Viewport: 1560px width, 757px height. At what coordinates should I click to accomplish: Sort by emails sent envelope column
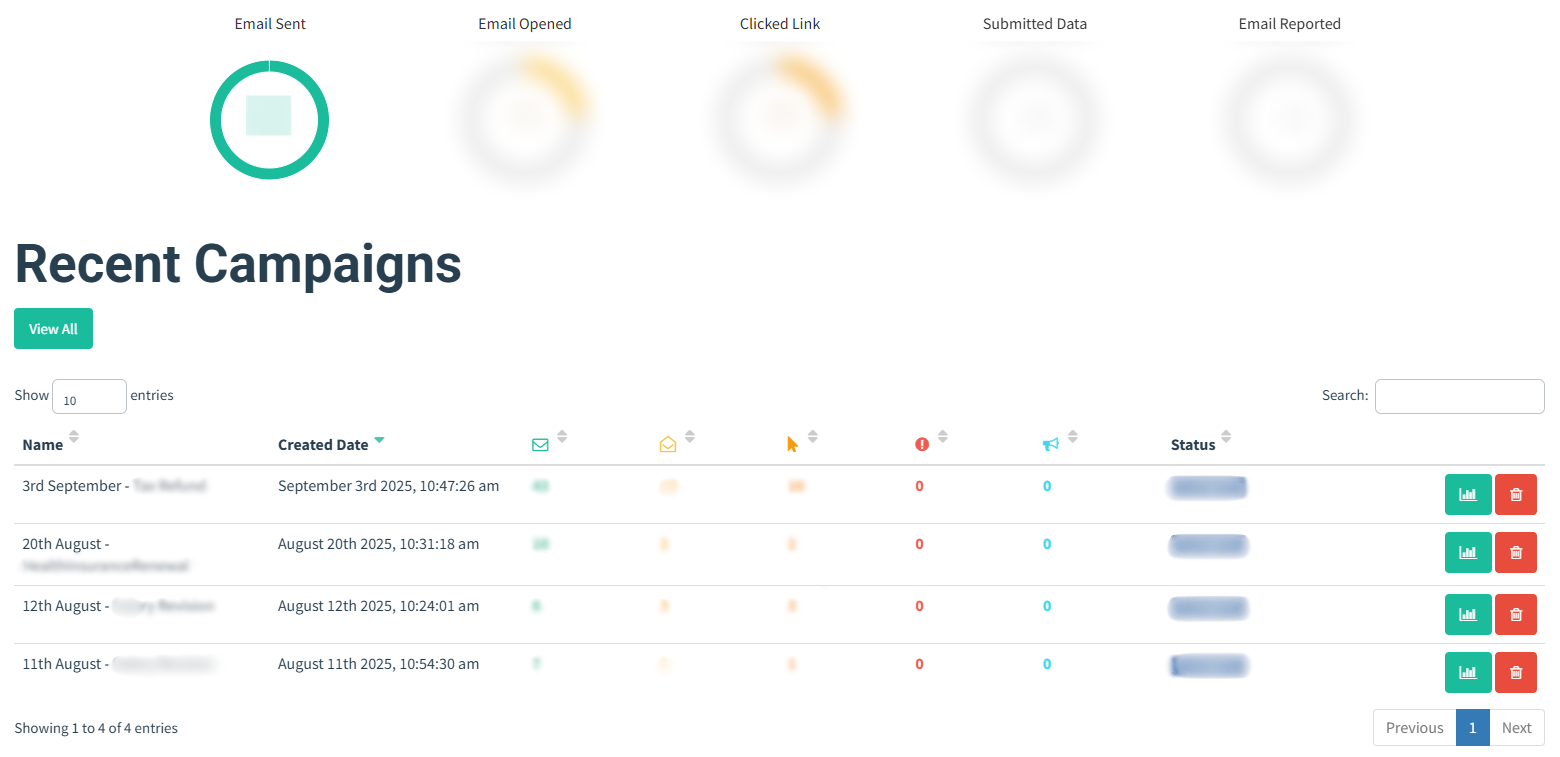click(541, 445)
